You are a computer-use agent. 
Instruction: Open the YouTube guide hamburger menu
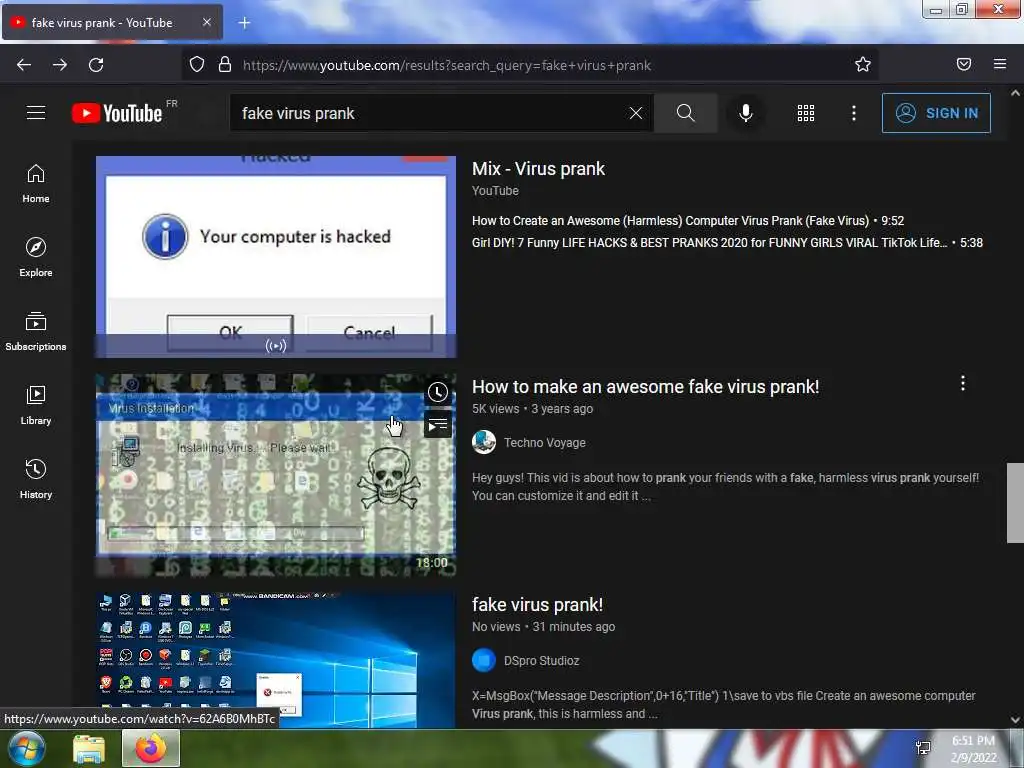(36, 113)
